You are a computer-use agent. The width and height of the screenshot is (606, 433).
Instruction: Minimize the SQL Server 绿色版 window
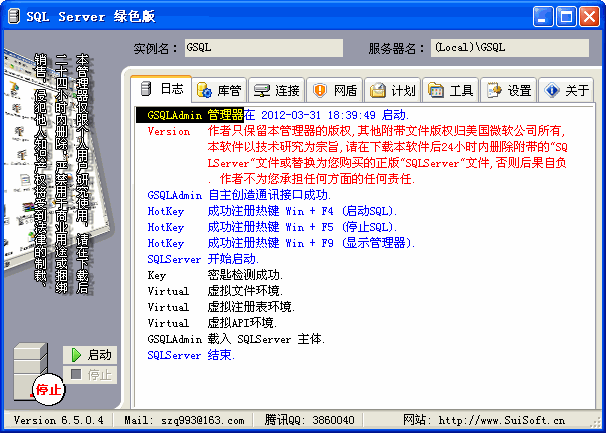coord(541,16)
